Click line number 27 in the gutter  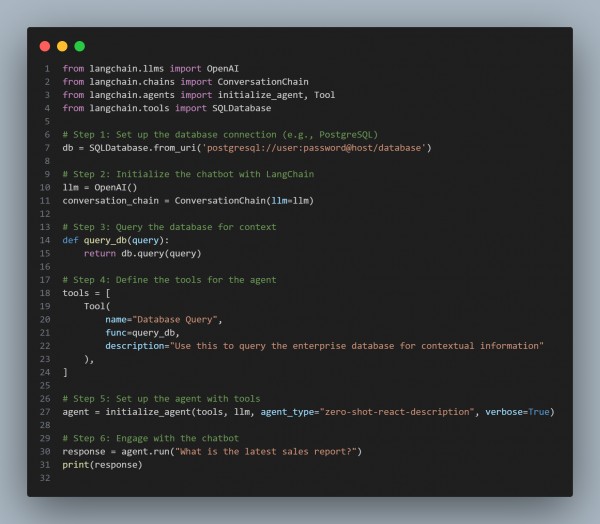(x=45, y=412)
